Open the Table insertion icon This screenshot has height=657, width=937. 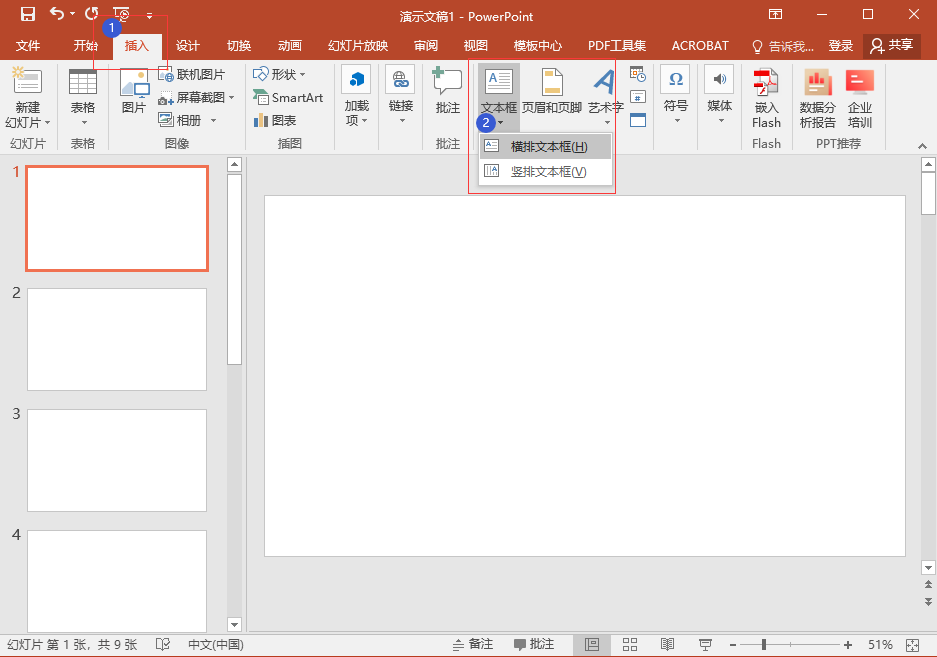pyautogui.click(x=82, y=82)
